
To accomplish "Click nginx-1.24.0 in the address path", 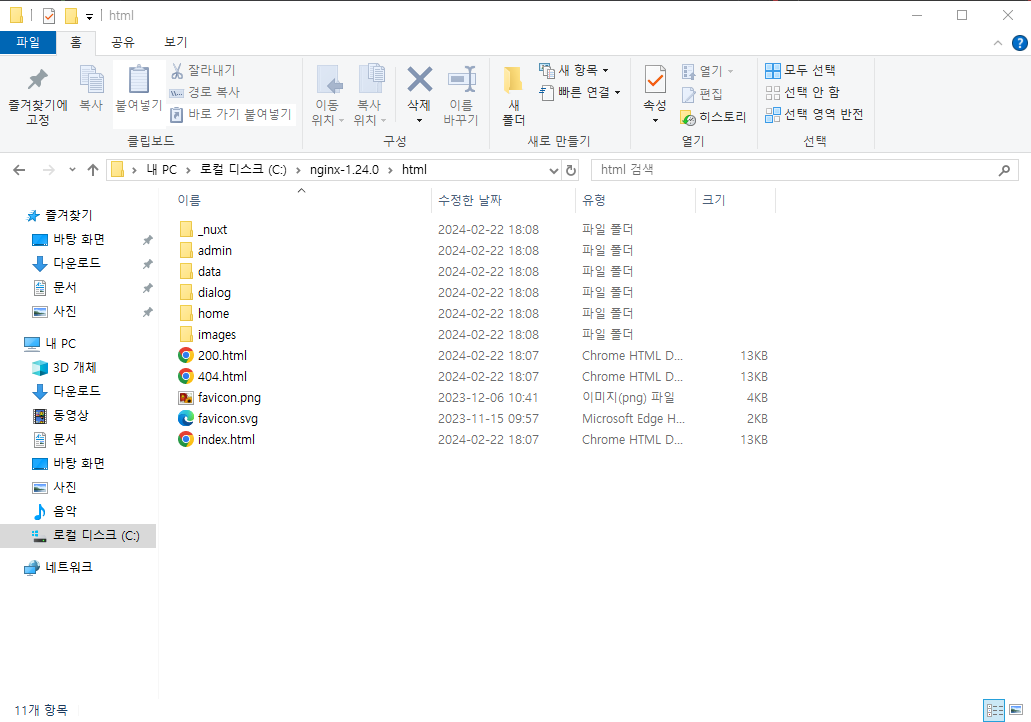I will click(x=344, y=170).
